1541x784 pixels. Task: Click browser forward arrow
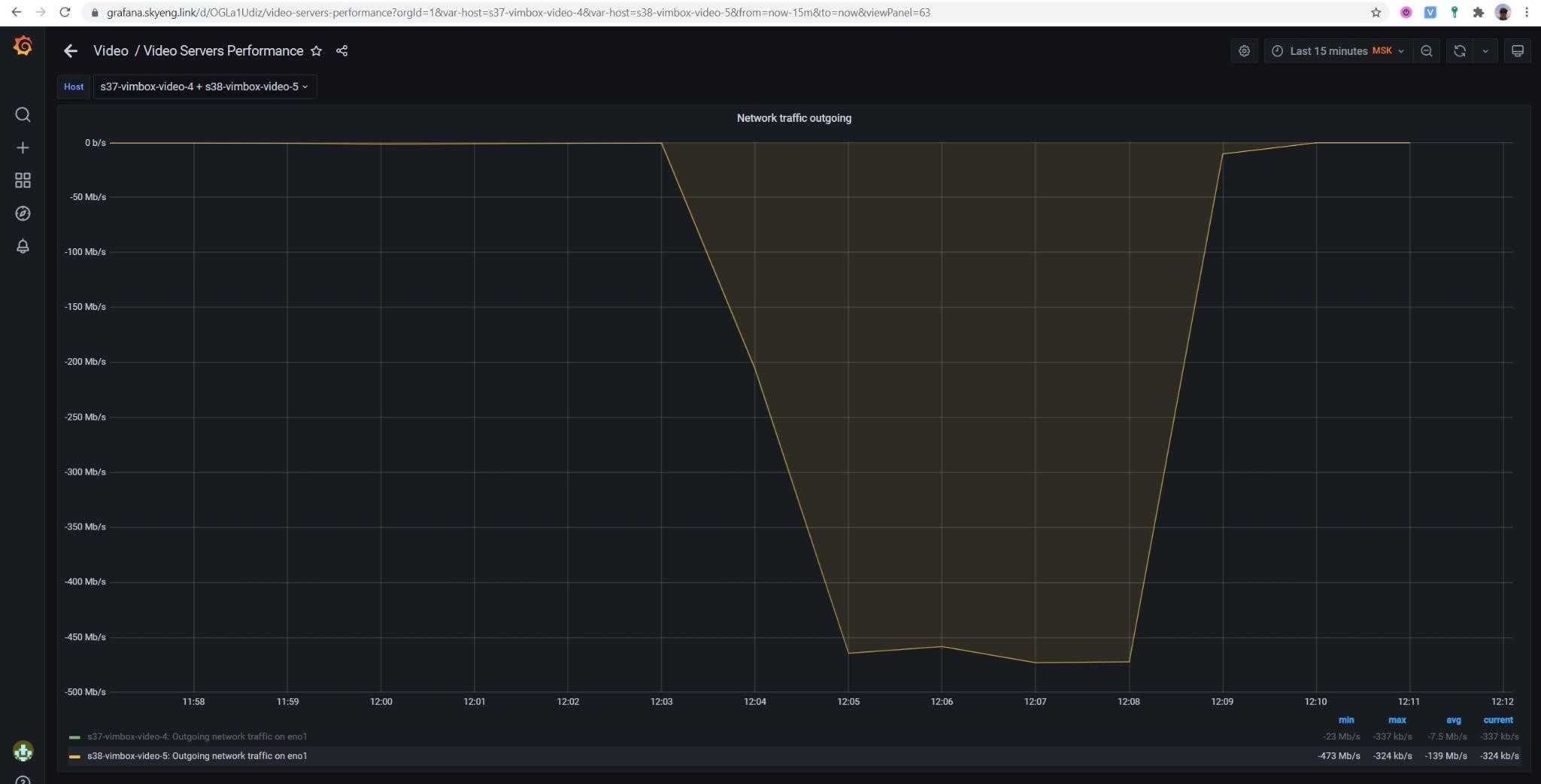click(40, 12)
